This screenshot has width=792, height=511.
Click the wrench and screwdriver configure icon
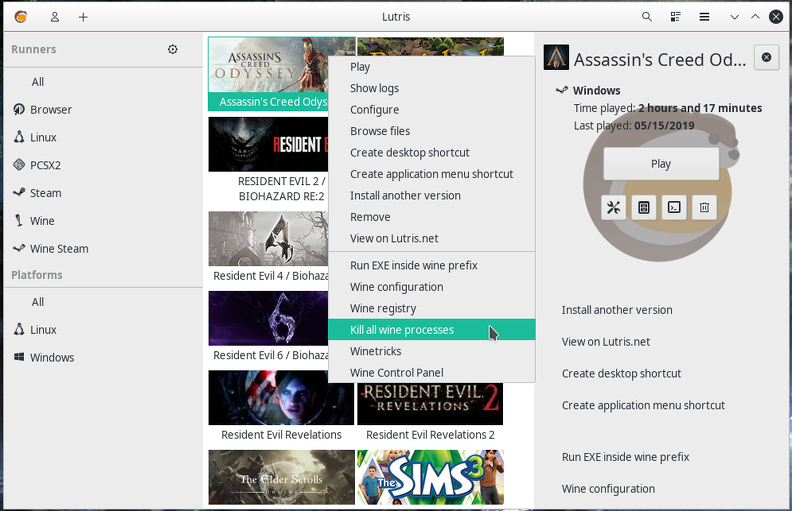pyautogui.click(x=614, y=207)
